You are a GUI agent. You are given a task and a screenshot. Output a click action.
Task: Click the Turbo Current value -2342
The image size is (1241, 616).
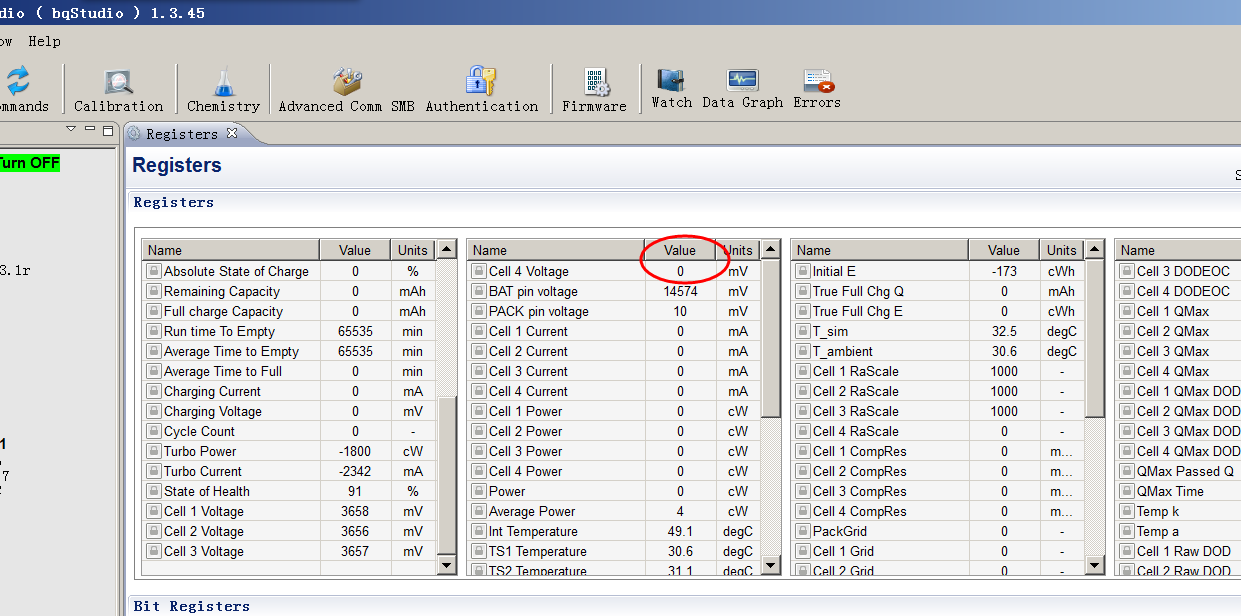355,471
